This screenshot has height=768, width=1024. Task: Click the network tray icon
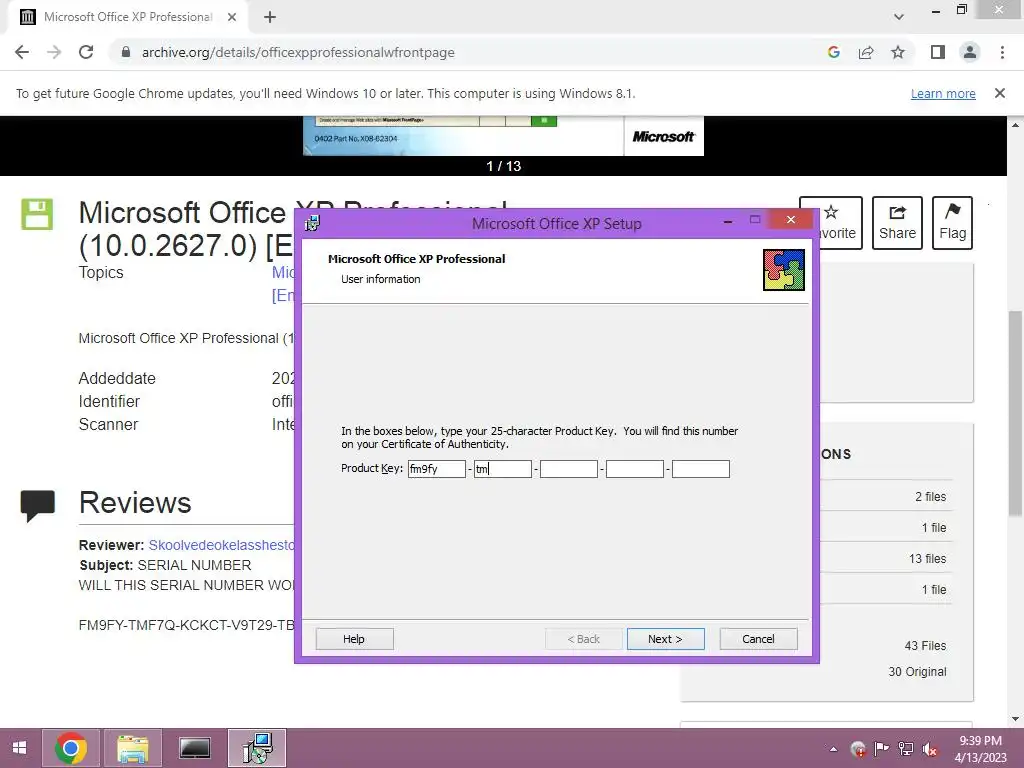pos(906,749)
